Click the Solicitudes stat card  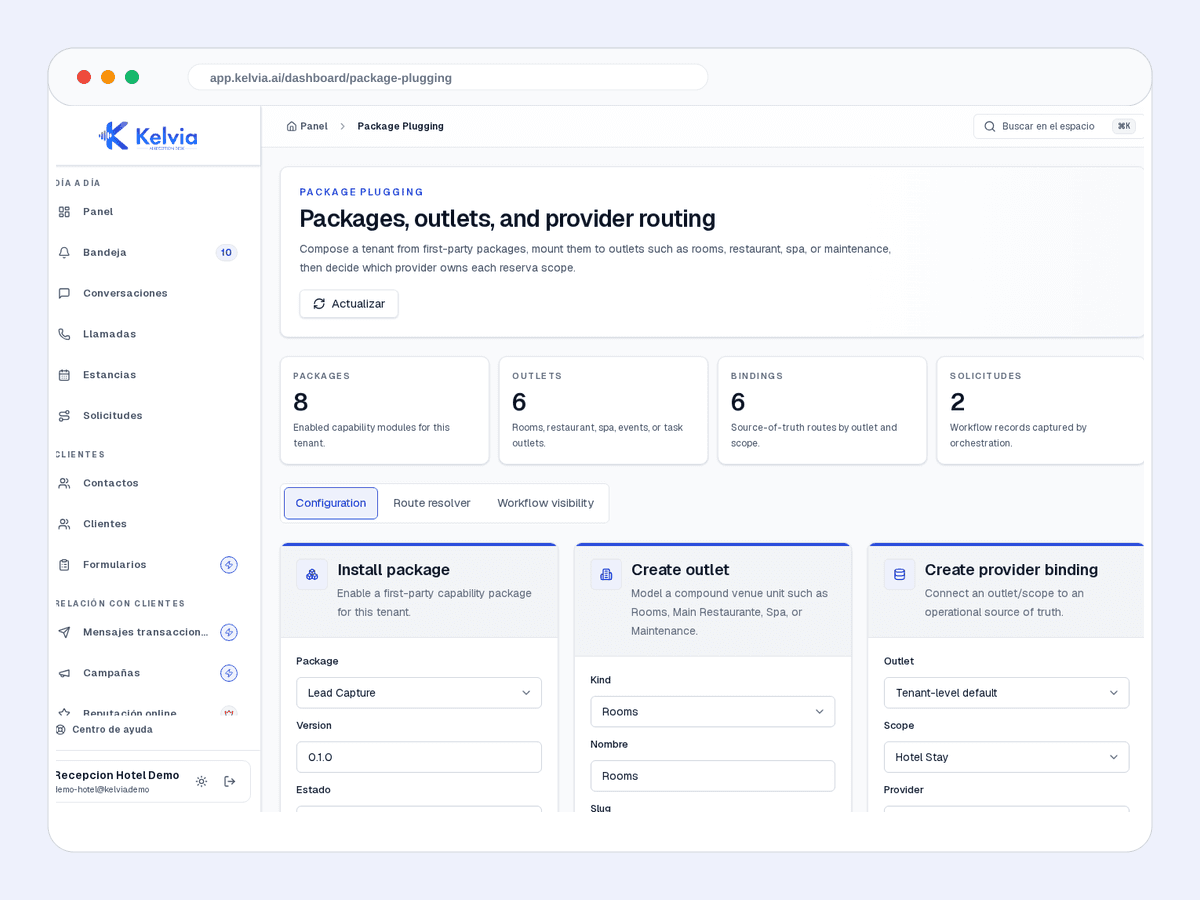coord(1041,411)
